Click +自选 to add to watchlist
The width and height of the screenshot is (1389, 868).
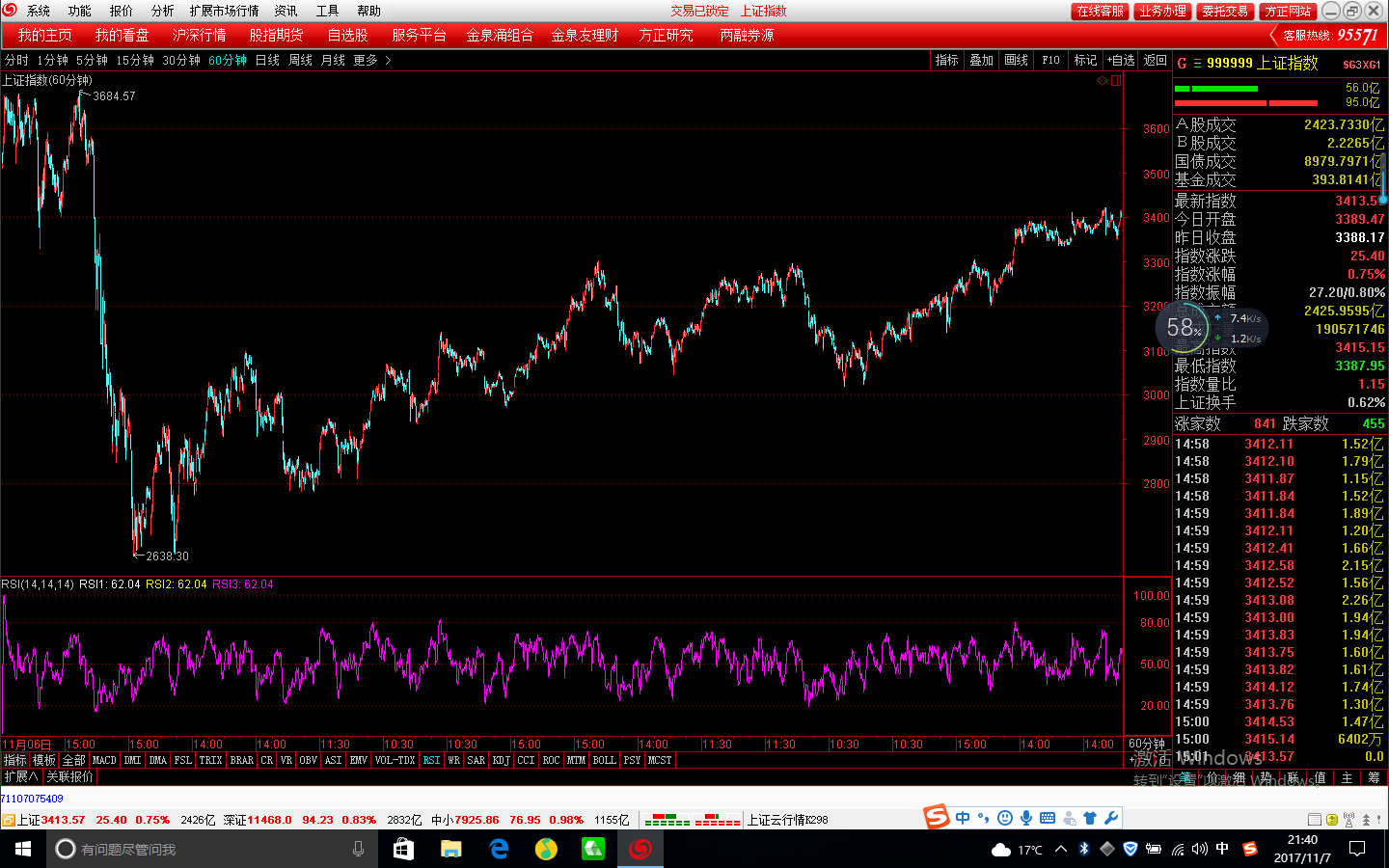(x=1121, y=60)
